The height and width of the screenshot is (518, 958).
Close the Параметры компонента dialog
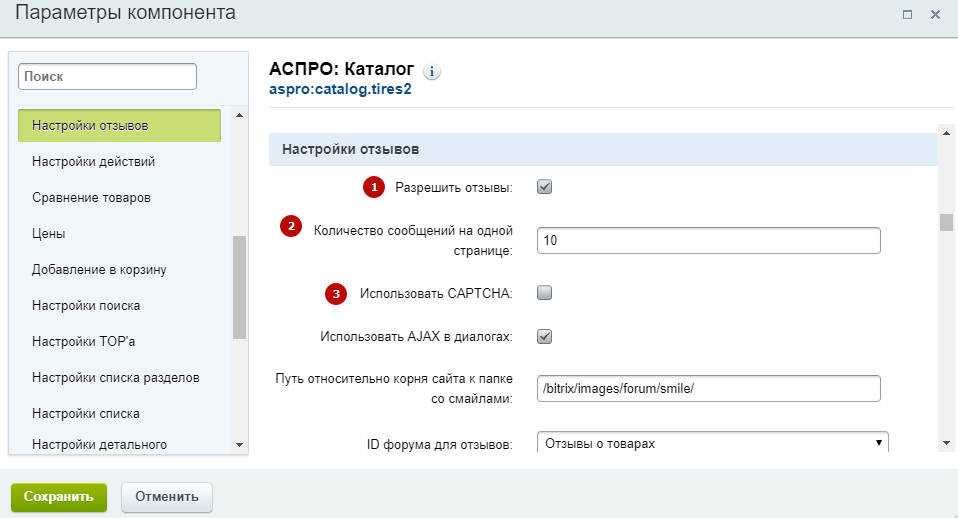tap(935, 14)
